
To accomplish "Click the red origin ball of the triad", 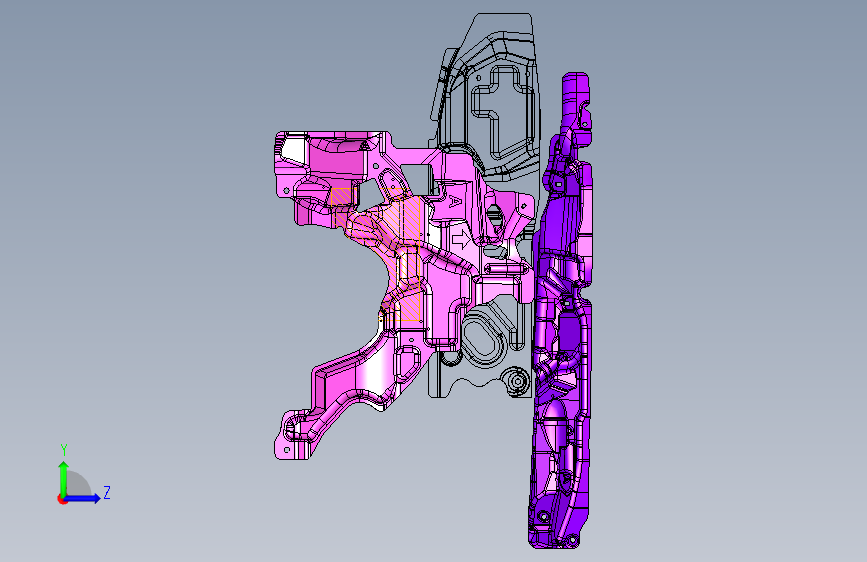I will click(x=62, y=499).
